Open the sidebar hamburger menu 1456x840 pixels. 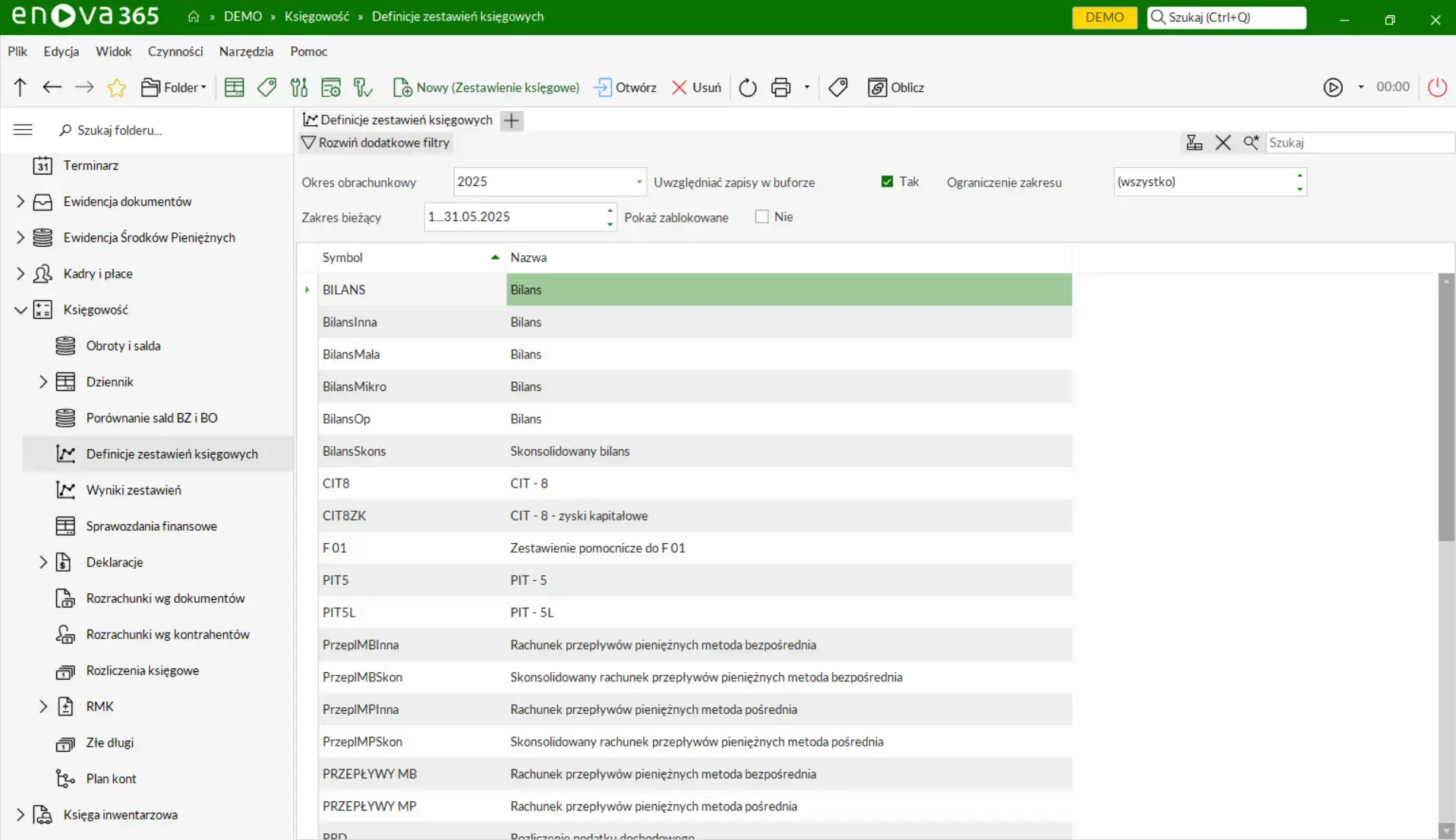(23, 129)
